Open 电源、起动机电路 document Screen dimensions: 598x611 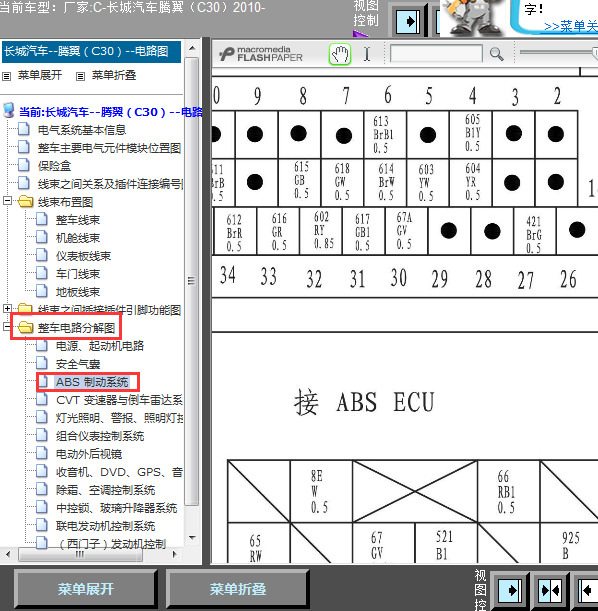pos(100,346)
